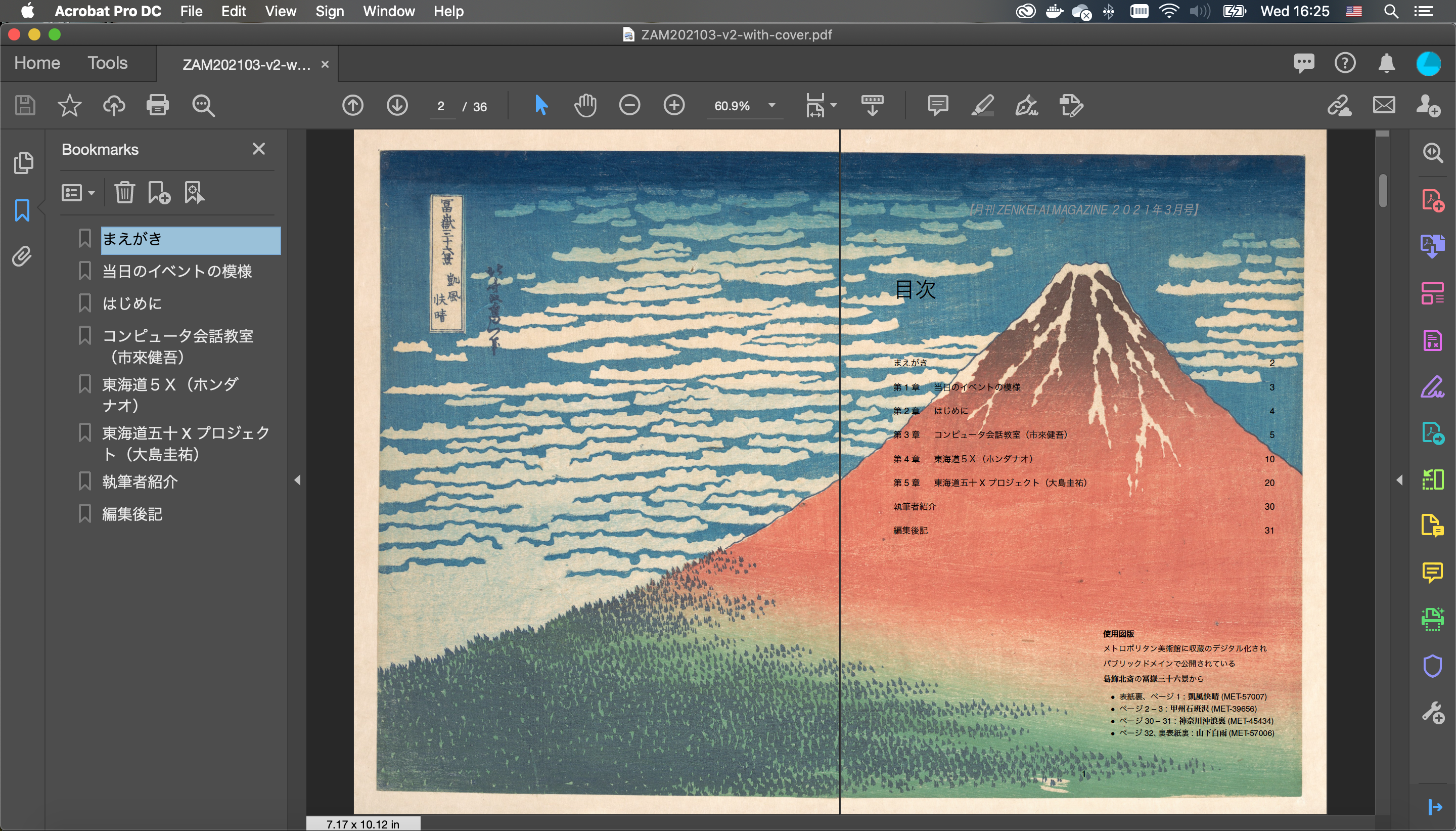
Task: Open scrolling mode read tool
Action: [872, 105]
